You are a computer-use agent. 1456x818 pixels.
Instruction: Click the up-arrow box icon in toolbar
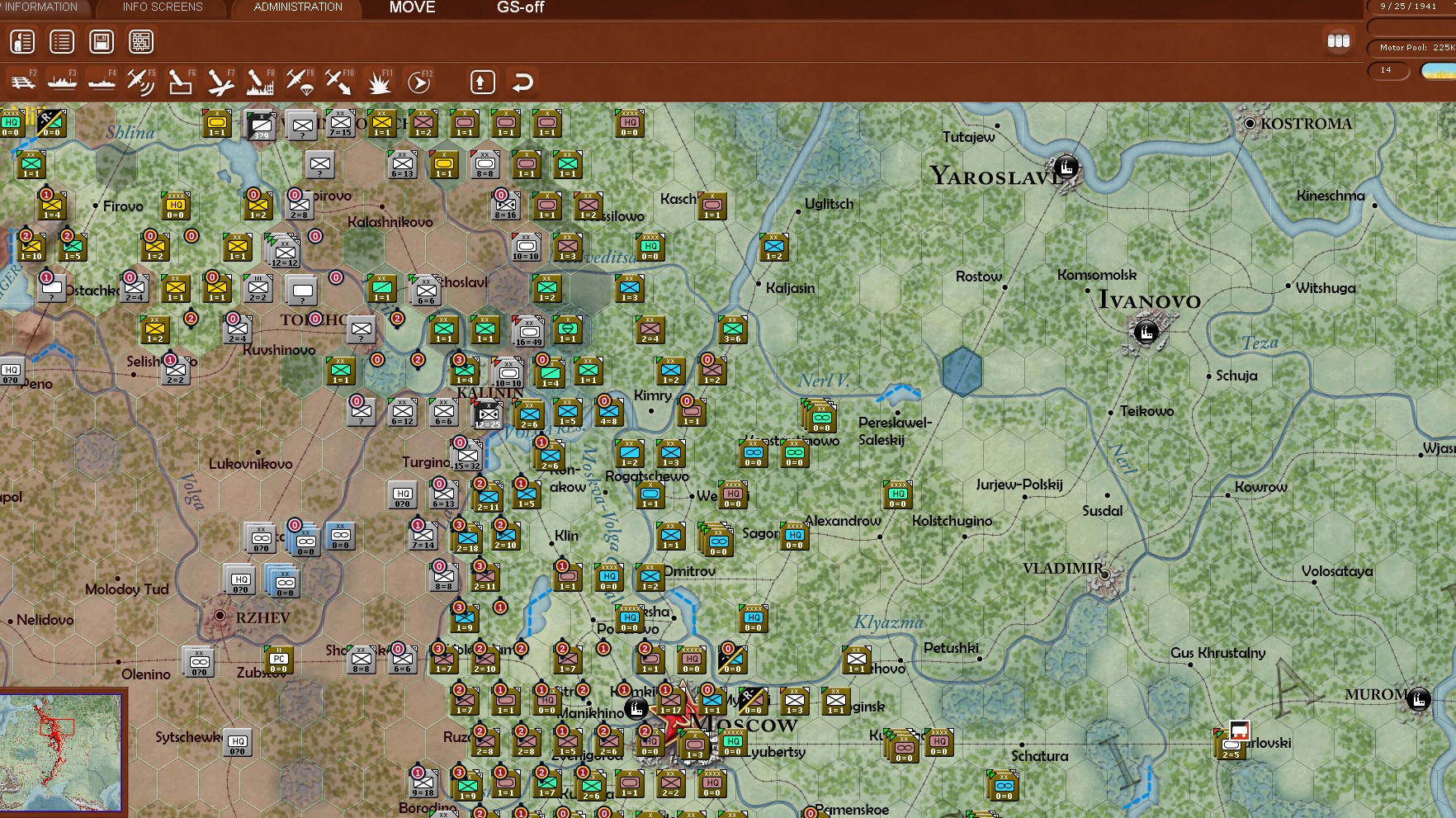[x=483, y=82]
